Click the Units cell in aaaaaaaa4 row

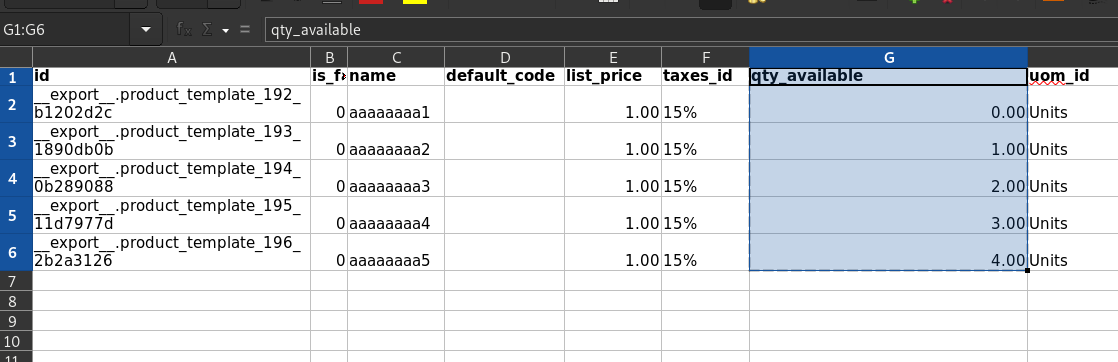1072,215
